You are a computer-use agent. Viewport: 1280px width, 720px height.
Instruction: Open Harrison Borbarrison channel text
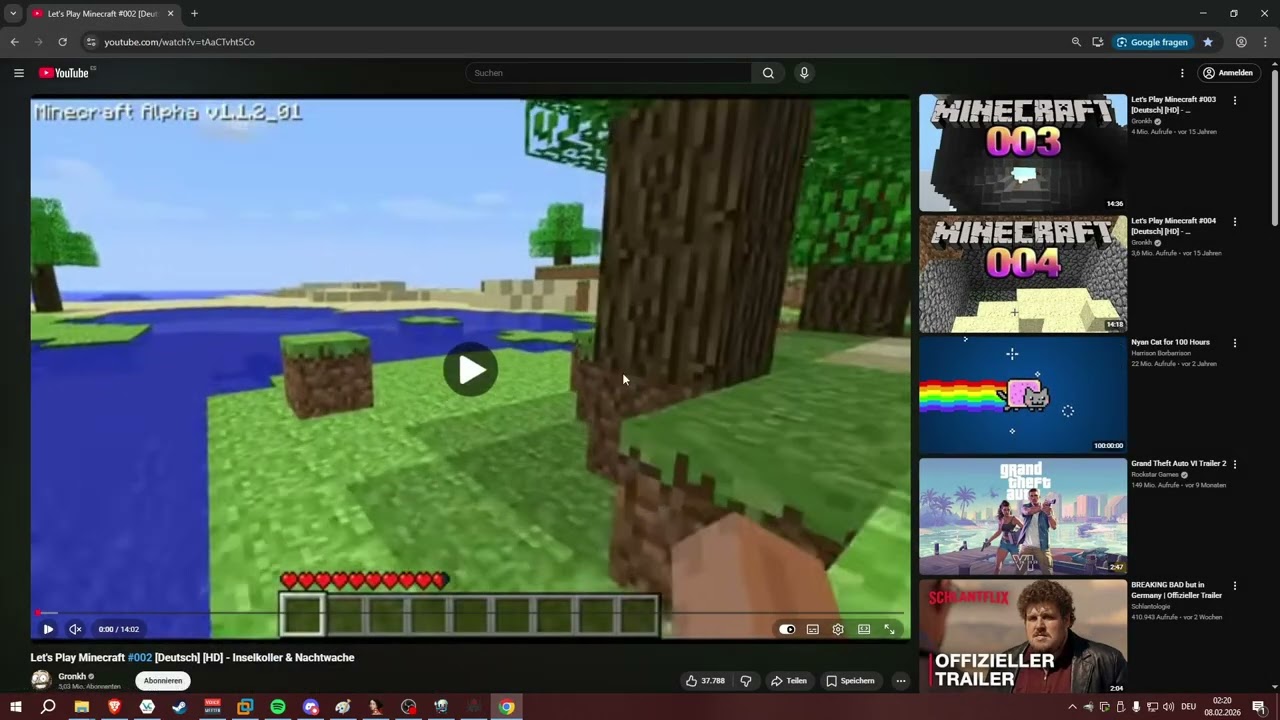(x=1160, y=353)
